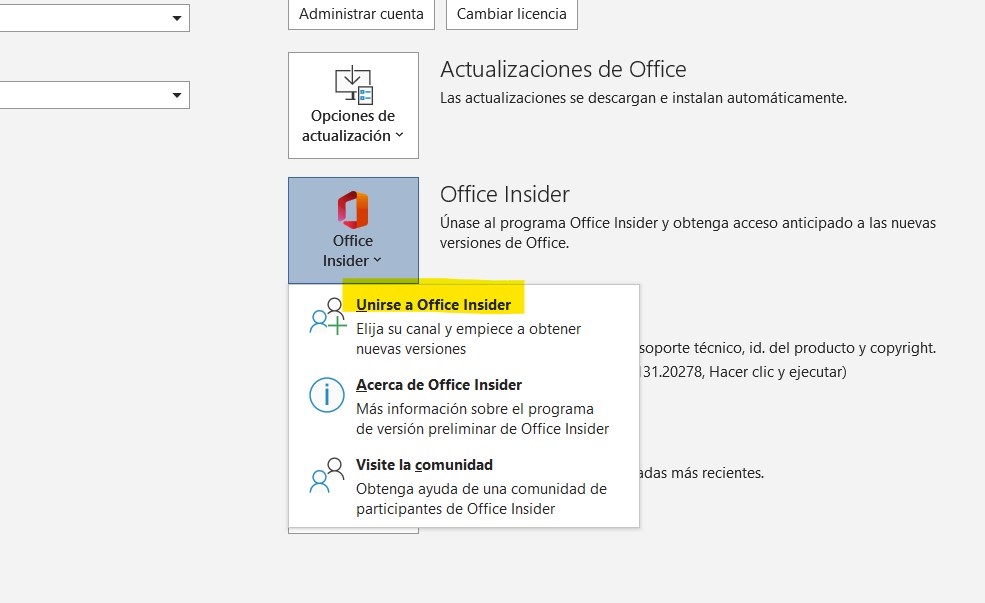Select Visite la comunidad menu option

tap(424, 464)
